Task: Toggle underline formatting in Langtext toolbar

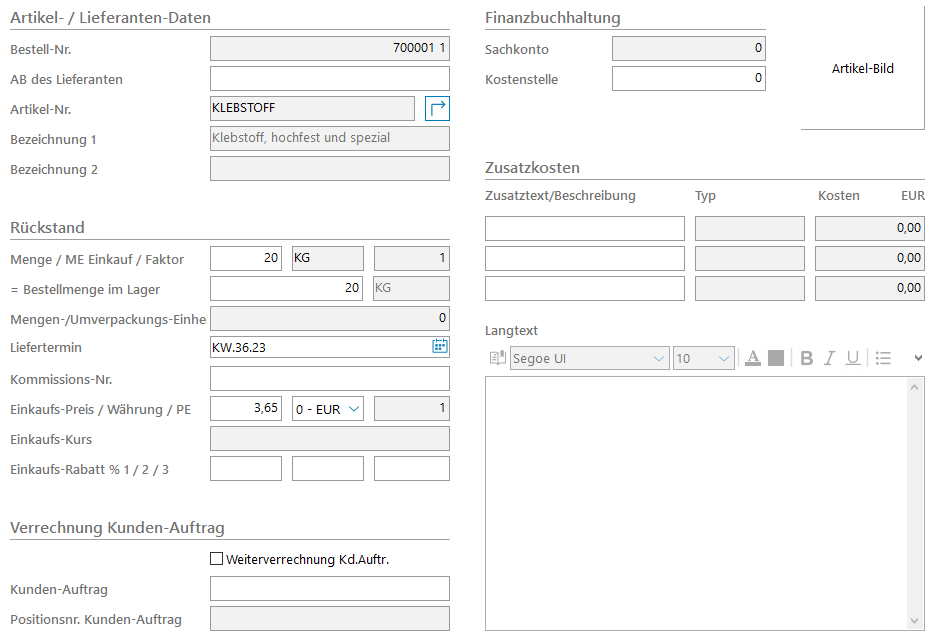Action: (852, 358)
